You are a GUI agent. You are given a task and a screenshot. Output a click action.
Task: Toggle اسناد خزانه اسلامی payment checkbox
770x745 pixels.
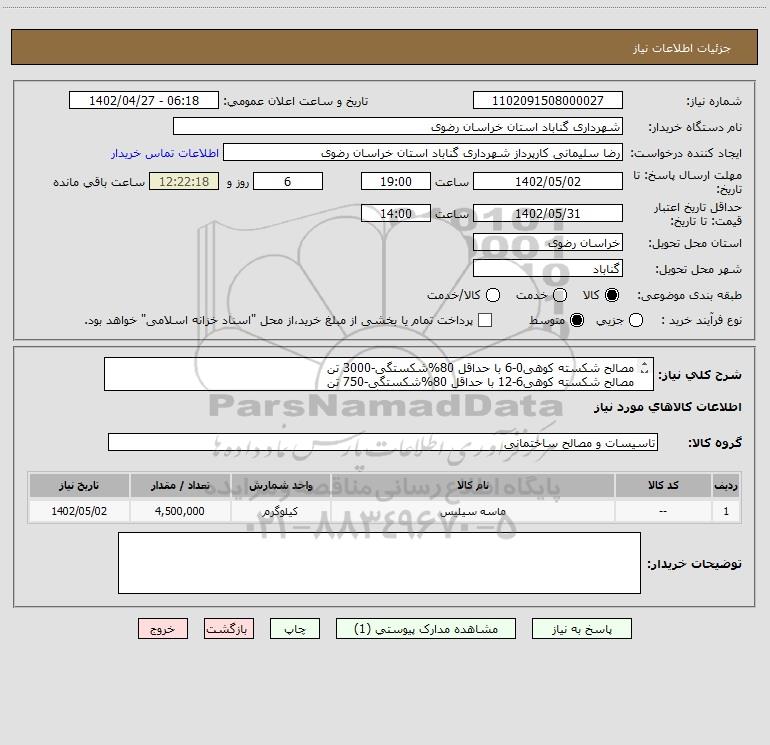(x=485, y=320)
